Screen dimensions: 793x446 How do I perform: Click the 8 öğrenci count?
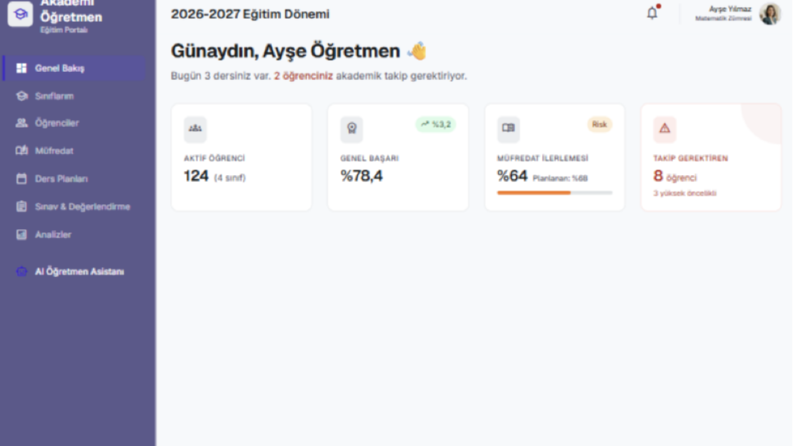click(675, 176)
